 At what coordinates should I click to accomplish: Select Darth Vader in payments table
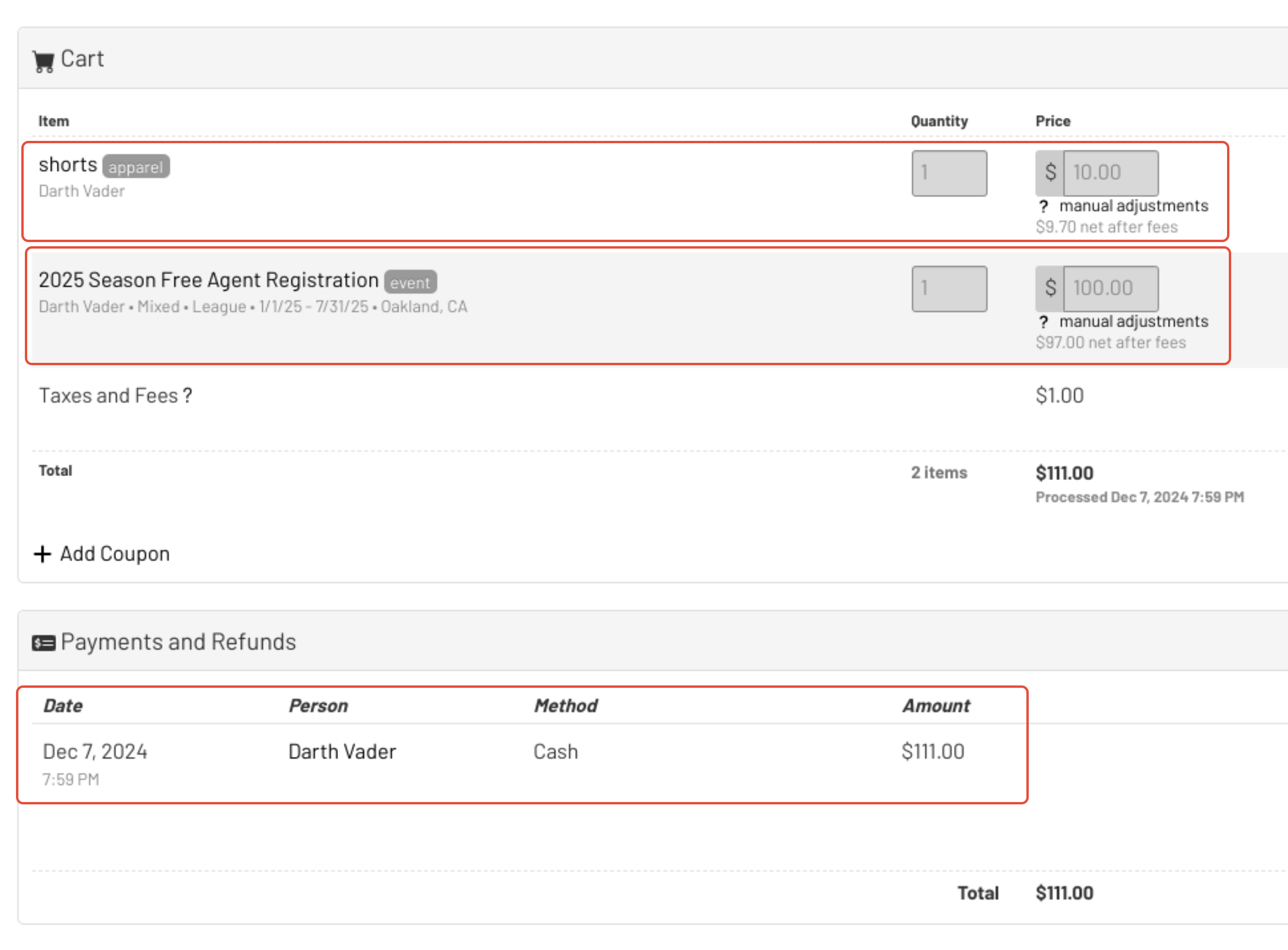[x=342, y=752]
